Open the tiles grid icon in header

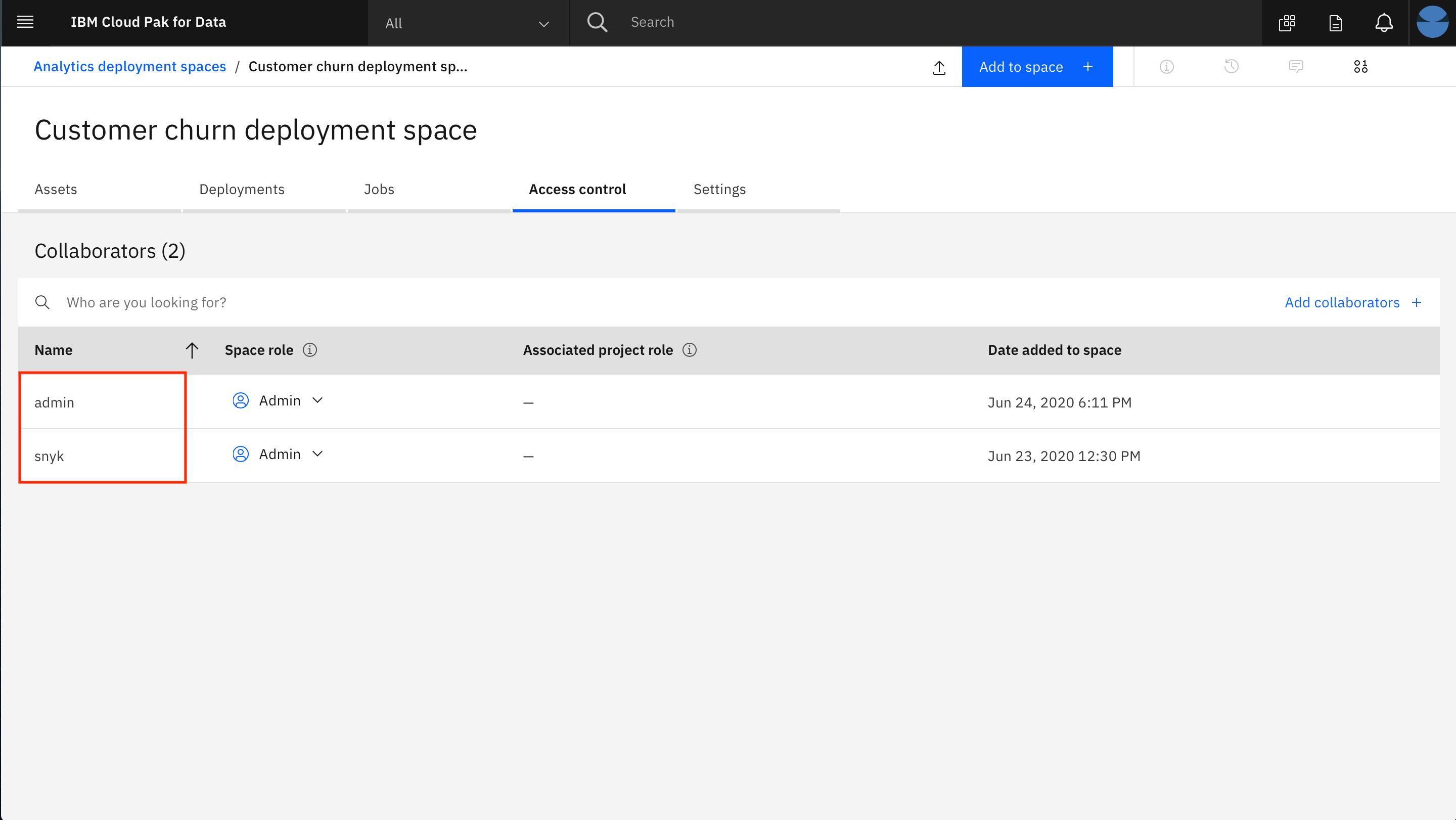(1287, 23)
